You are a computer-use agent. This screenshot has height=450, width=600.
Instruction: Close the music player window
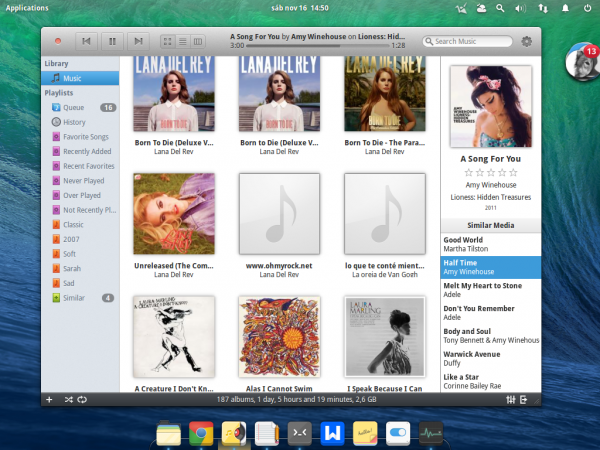pos(58,41)
